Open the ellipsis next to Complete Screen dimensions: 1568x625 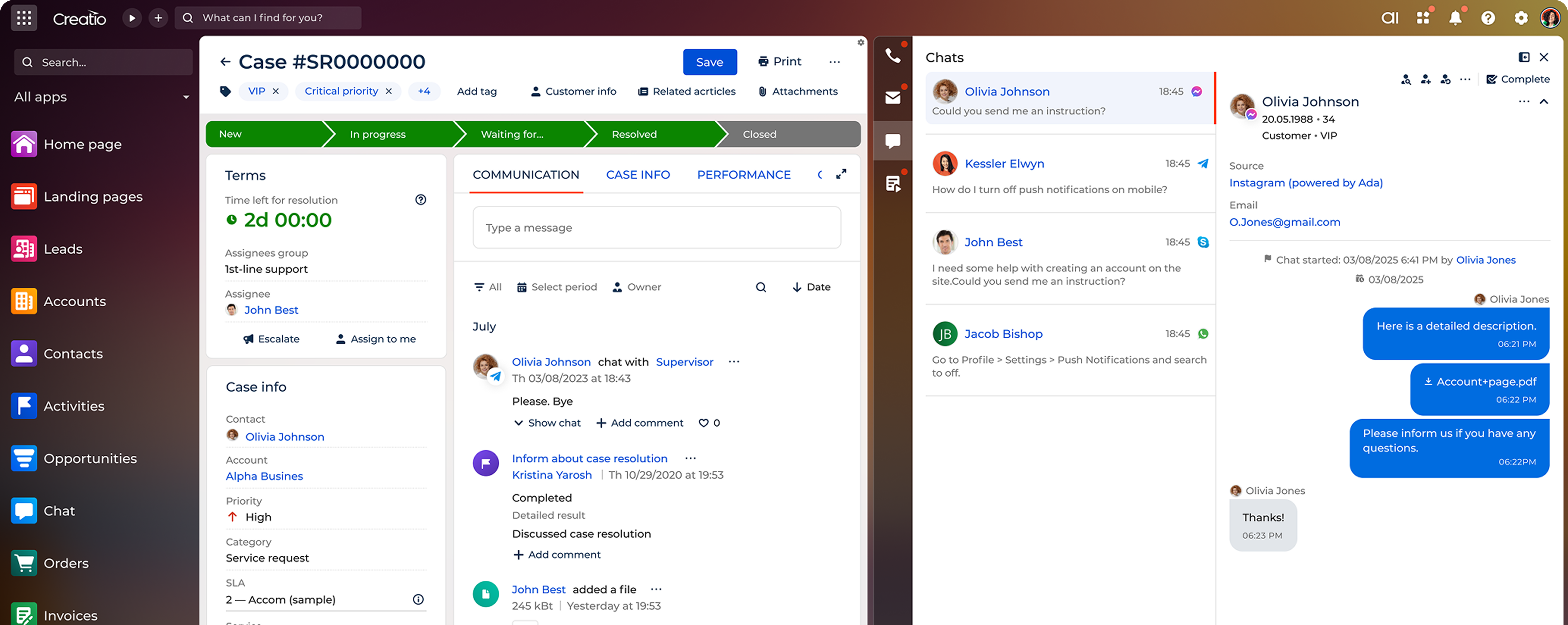[x=1465, y=79]
